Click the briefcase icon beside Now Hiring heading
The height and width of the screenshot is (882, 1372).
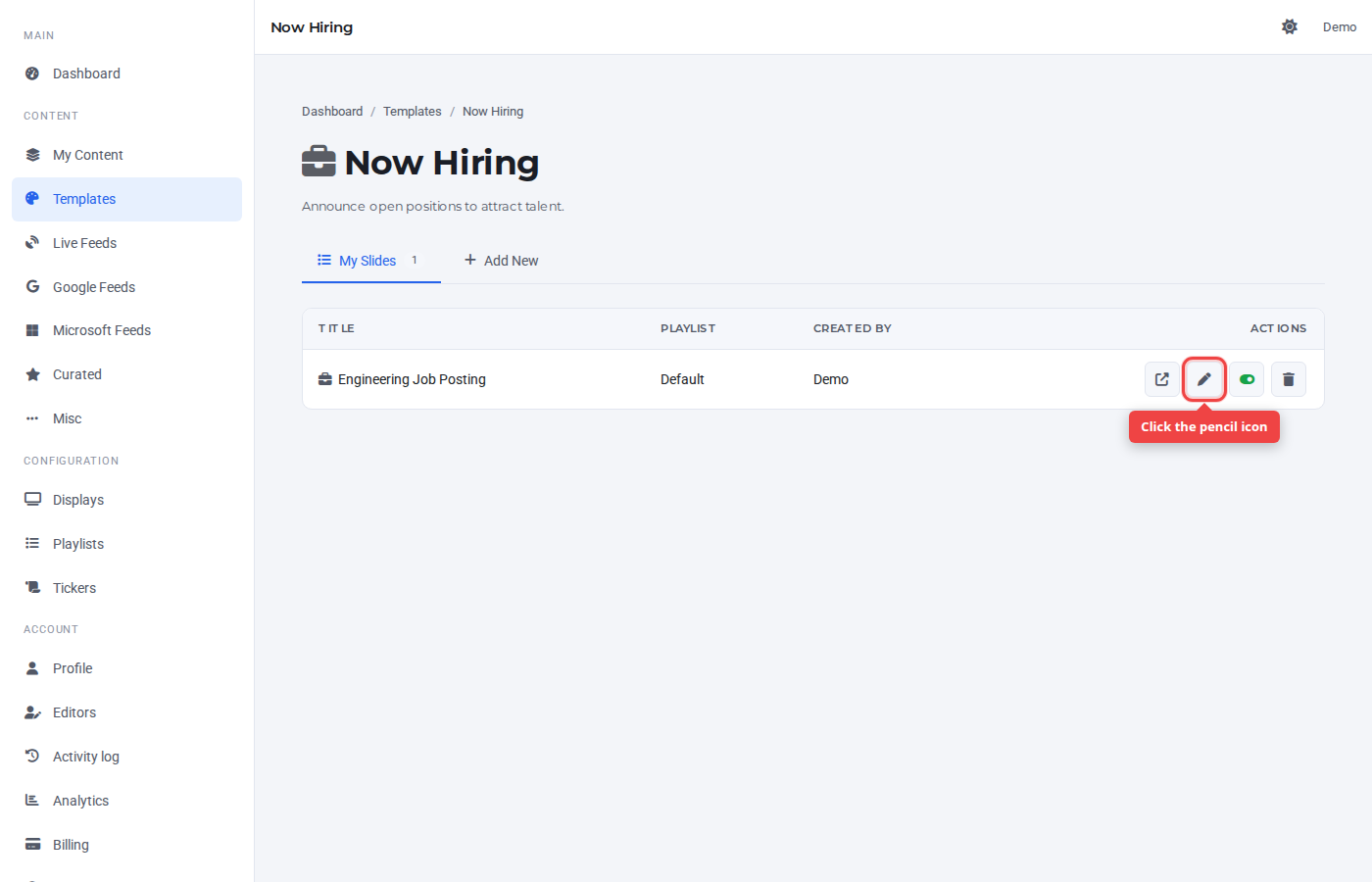click(318, 162)
